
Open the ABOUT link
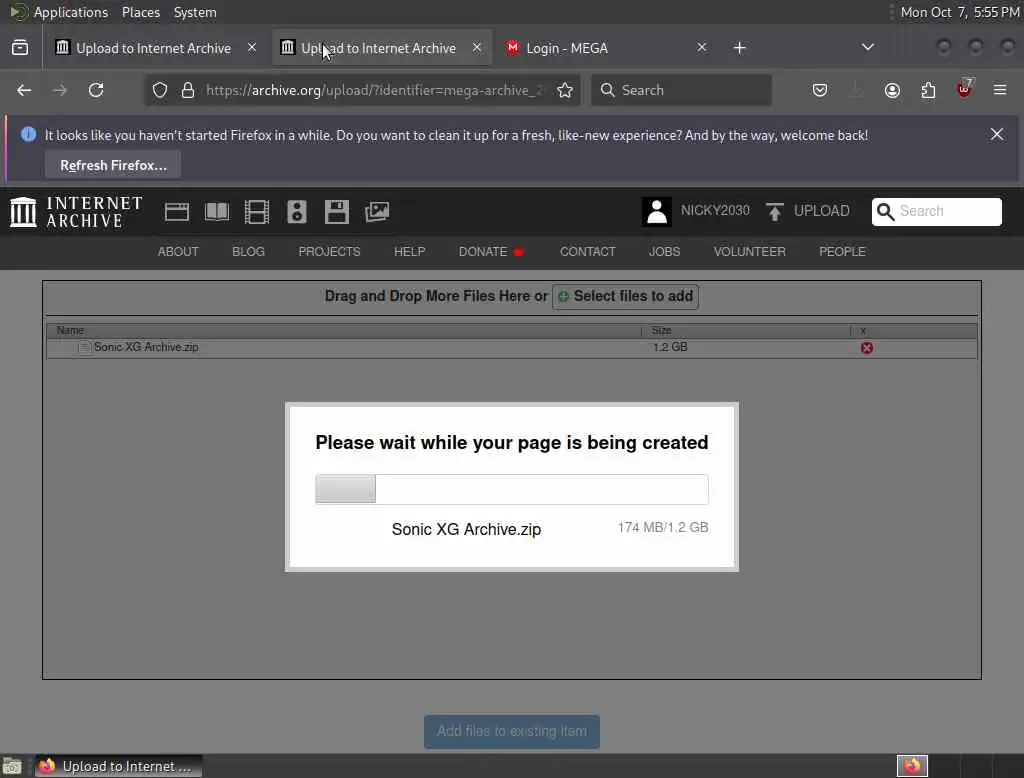(x=178, y=251)
